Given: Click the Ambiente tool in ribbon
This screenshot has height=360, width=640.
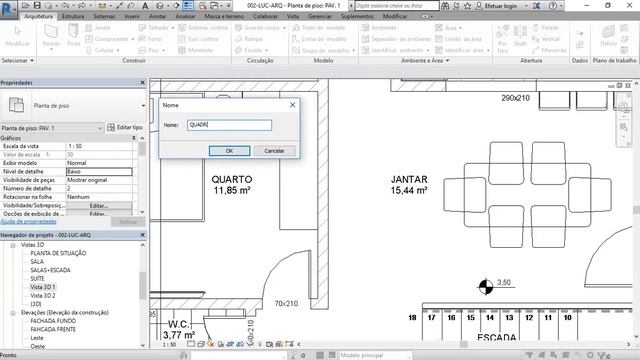Looking at the screenshot, I should pos(379,28).
